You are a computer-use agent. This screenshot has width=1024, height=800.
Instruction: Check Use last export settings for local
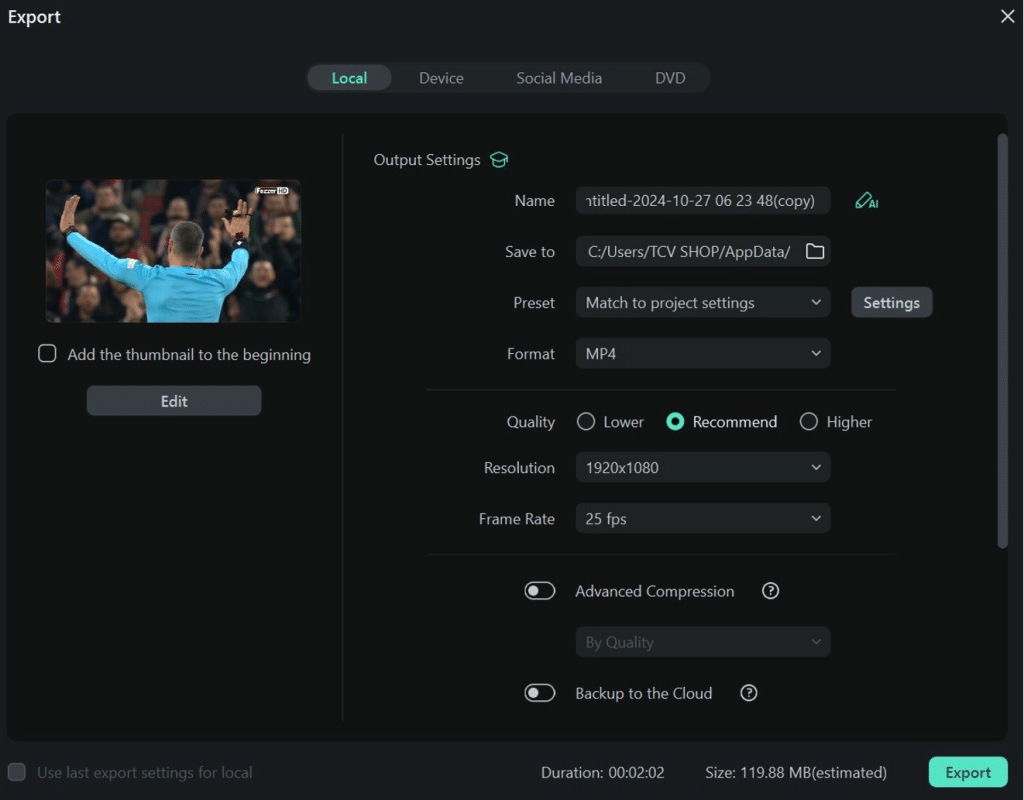point(17,772)
